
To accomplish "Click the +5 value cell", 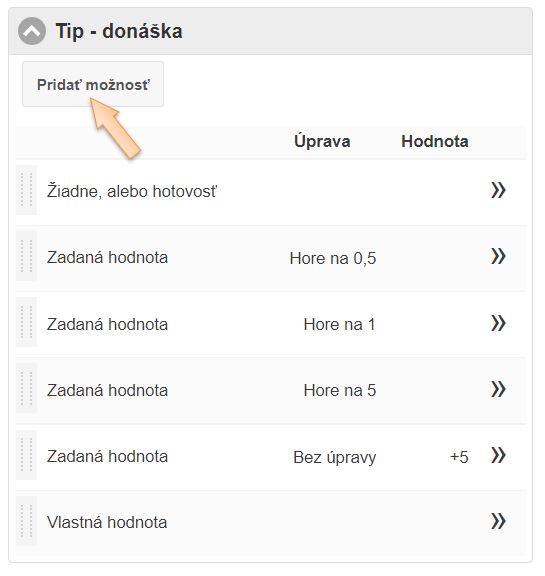I will coord(459,457).
